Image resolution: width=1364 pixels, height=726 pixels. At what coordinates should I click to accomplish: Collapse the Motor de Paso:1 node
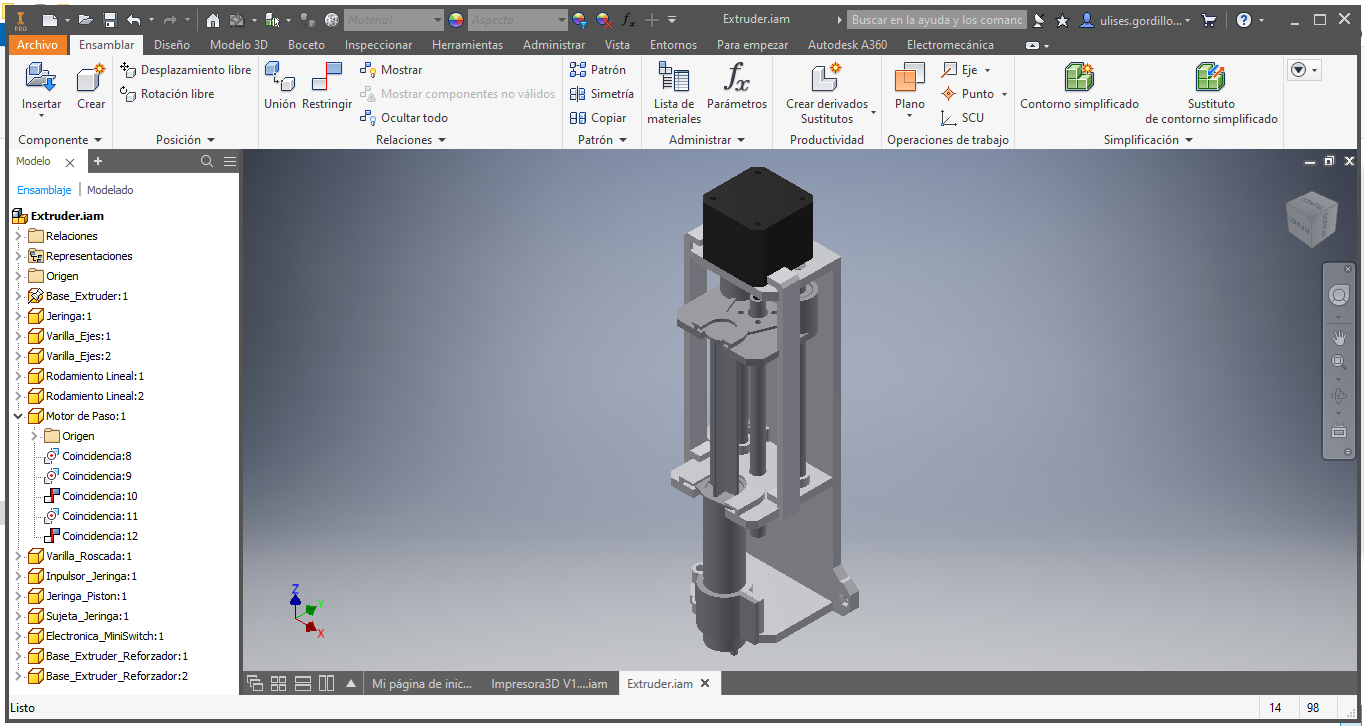point(18,416)
